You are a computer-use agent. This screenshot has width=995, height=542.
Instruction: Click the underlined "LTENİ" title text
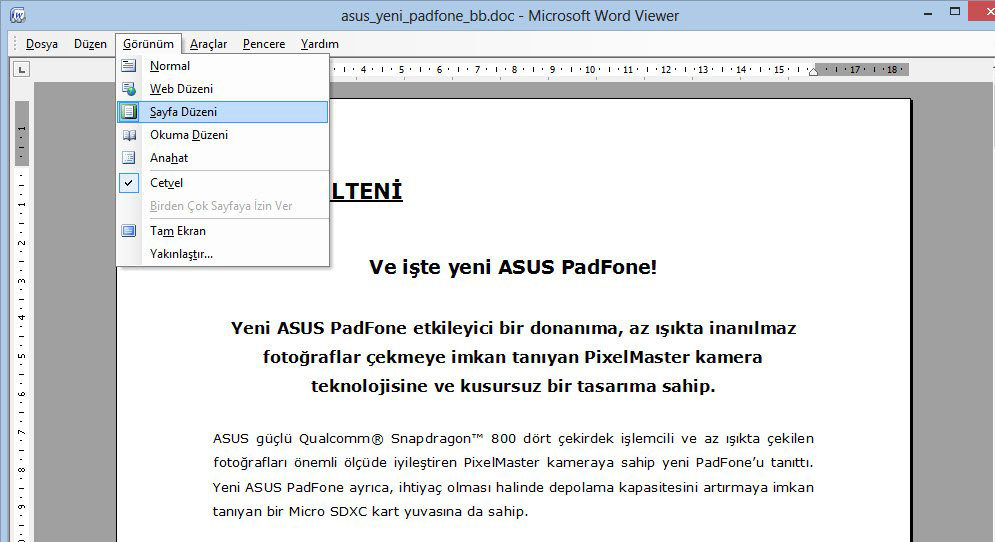(x=366, y=191)
